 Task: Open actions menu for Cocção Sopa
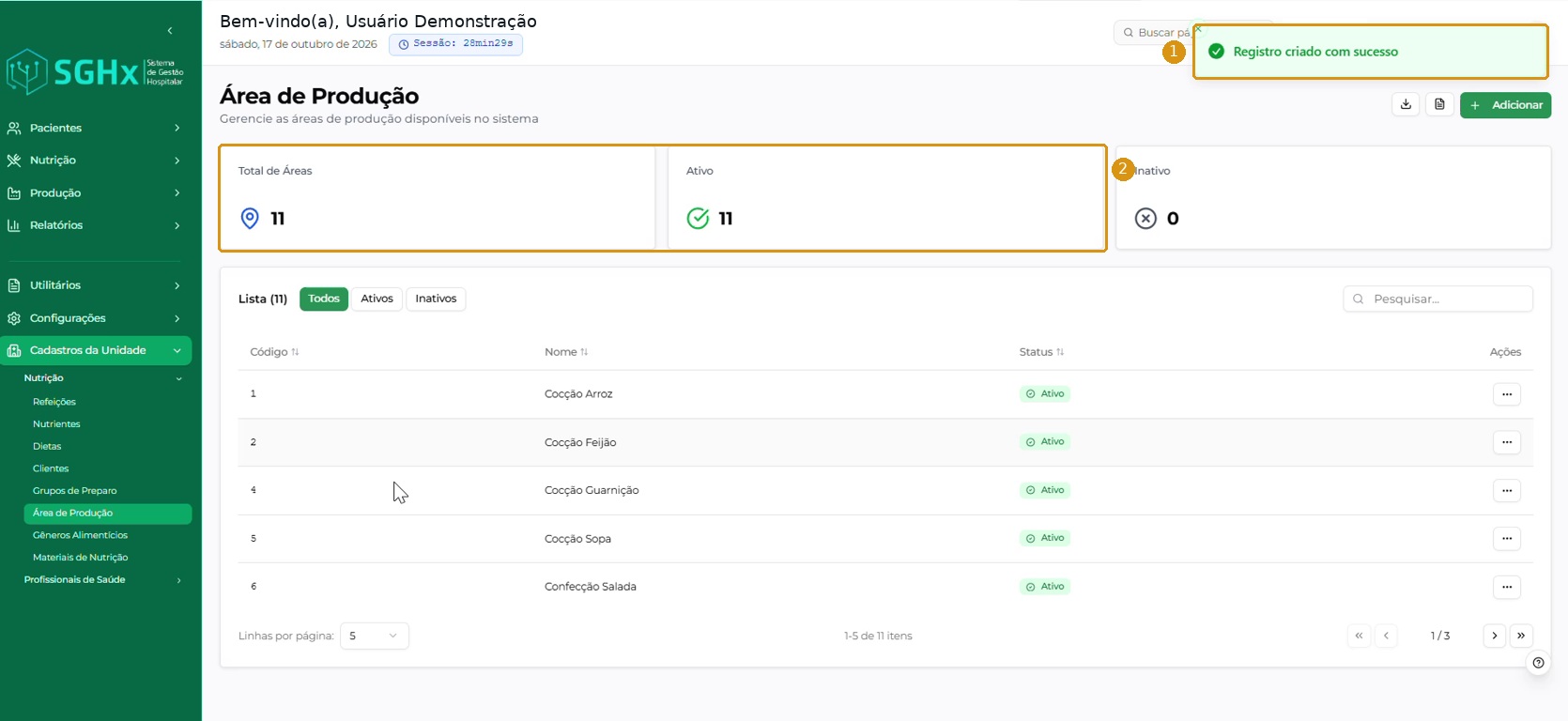1507,539
